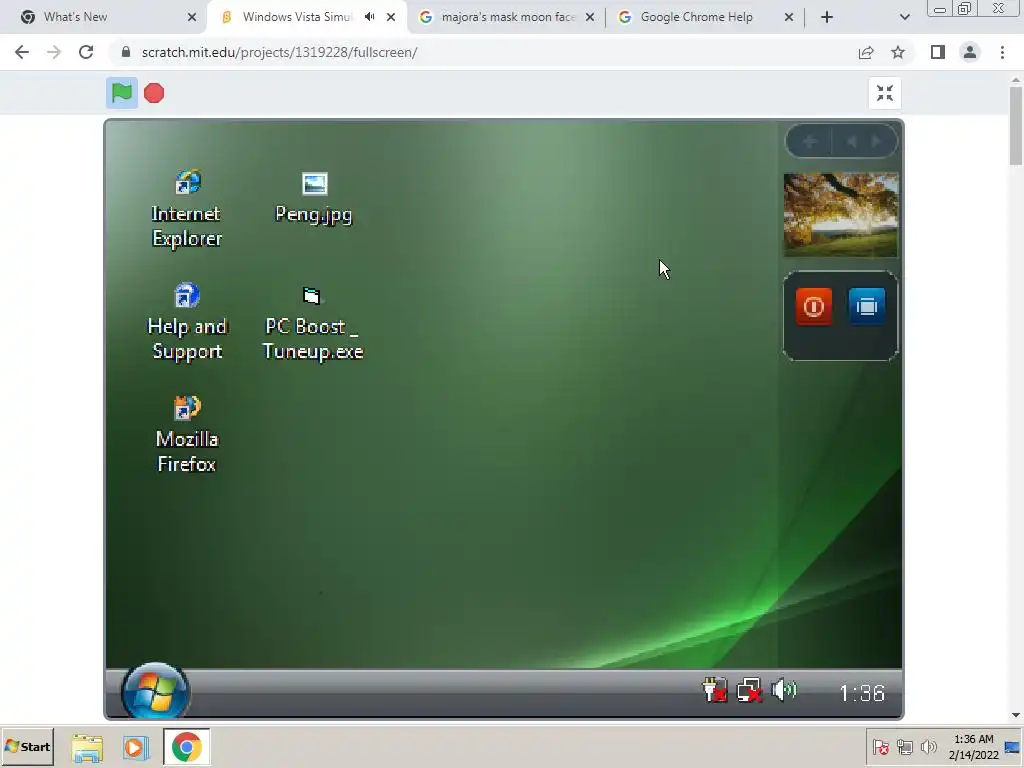Viewport: 1024px width, 768px height.
Task: Click the simulated power plug tray icon
Action: [714, 690]
